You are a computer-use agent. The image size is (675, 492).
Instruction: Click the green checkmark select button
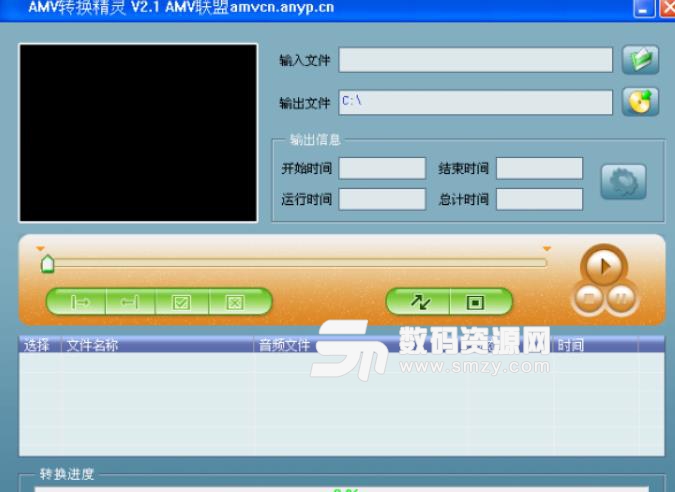click(x=182, y=302)
